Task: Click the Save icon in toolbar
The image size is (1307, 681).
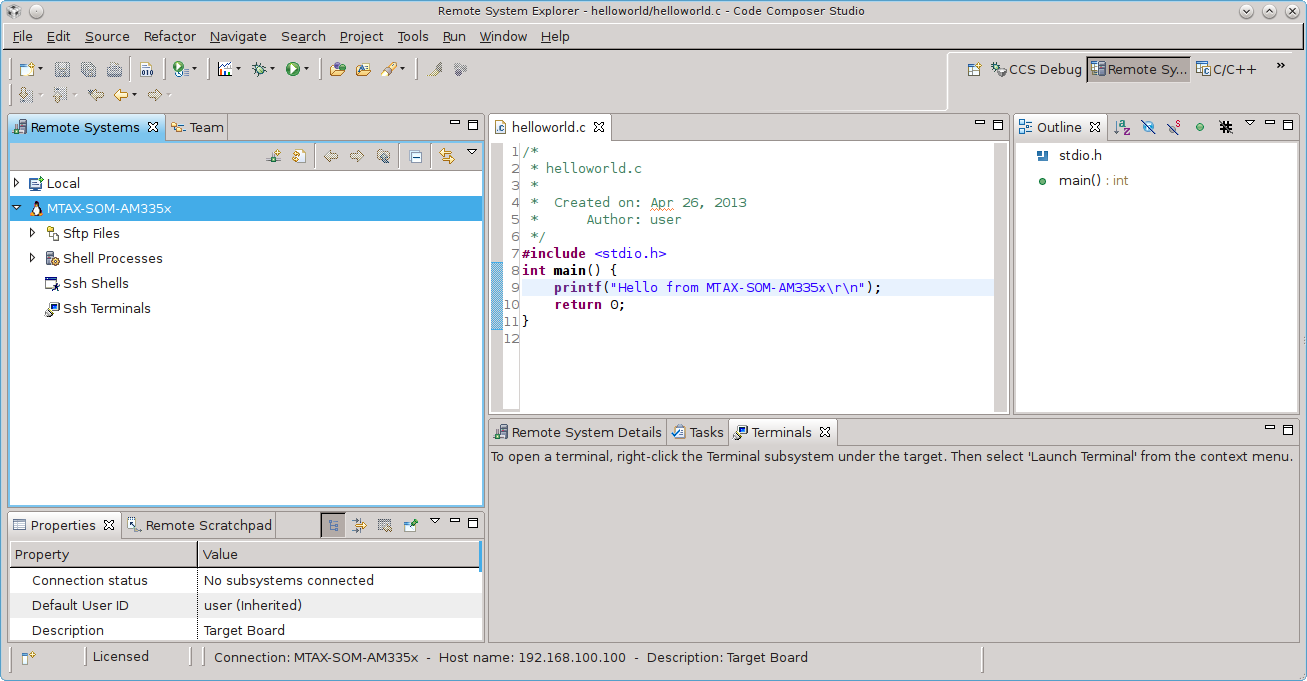Action: coord(62,69)
